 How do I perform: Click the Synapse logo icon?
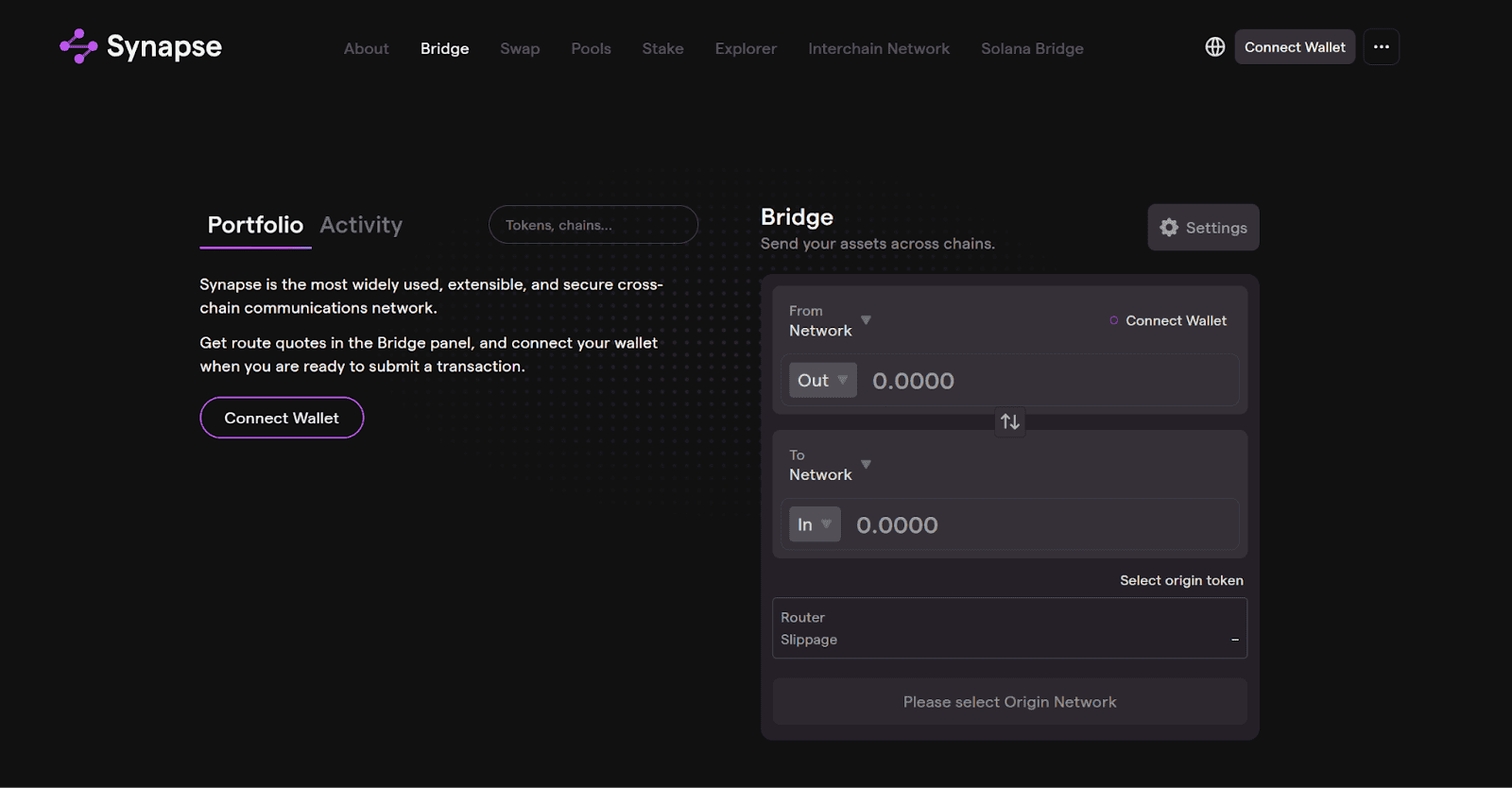point(78,46)
